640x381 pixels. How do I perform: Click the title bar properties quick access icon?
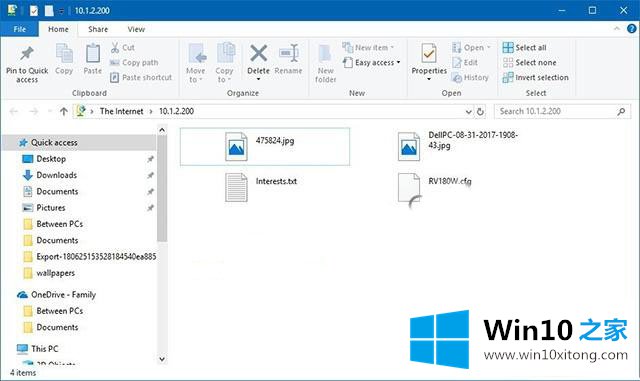[x=33, y=11]
